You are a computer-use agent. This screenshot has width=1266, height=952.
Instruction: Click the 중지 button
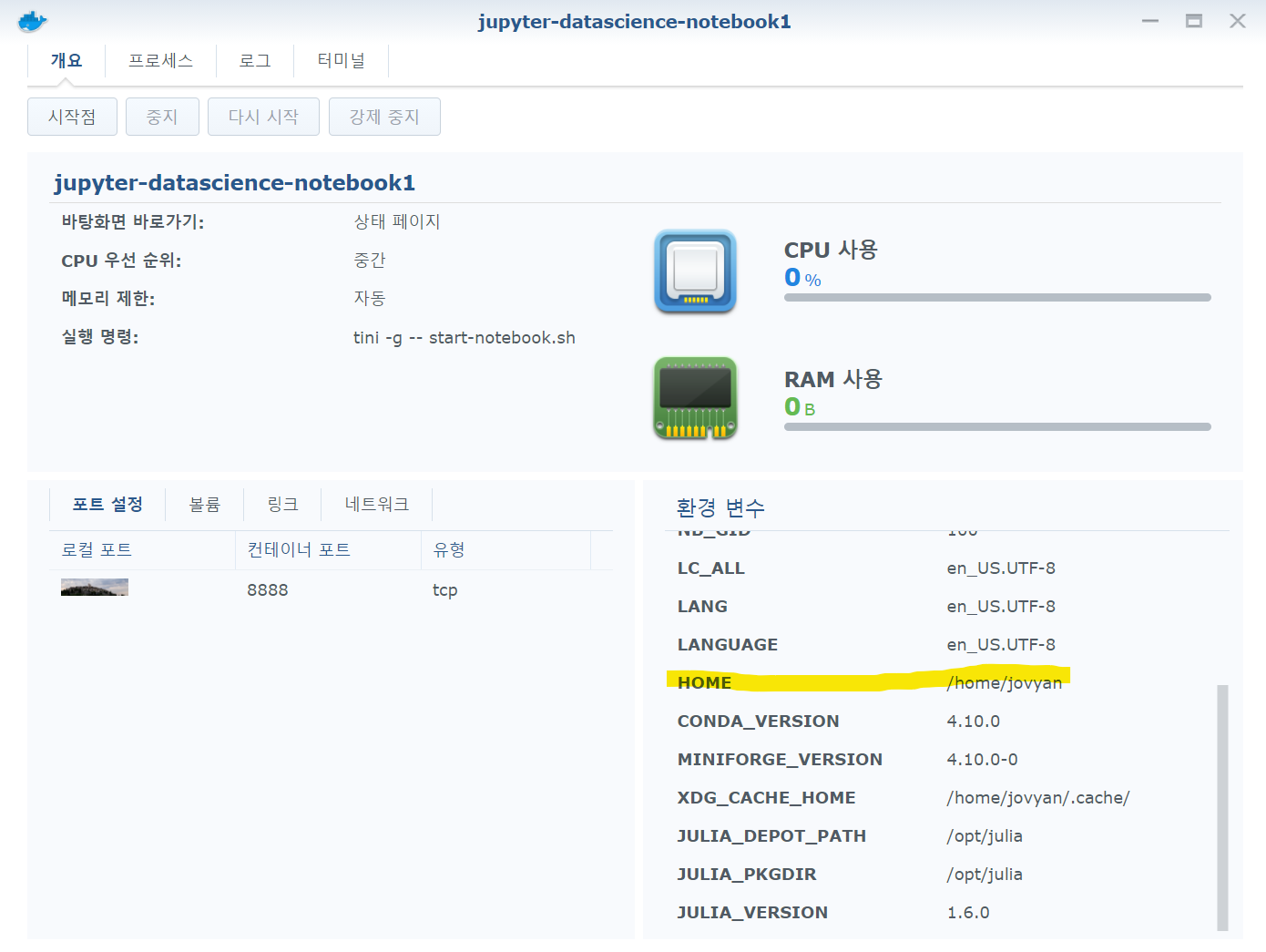point(162,117)
